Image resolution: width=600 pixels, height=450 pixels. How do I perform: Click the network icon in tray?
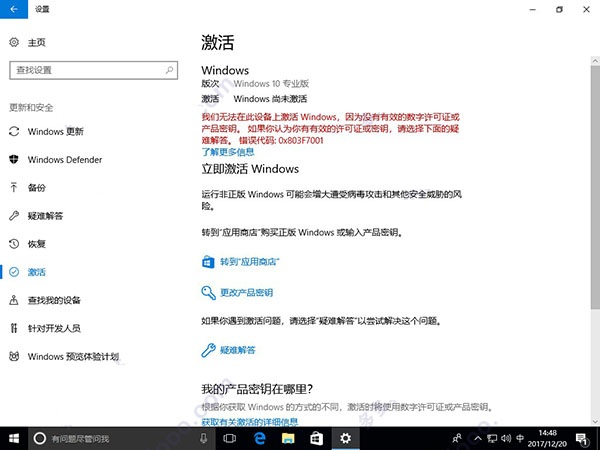pos(492,439)
